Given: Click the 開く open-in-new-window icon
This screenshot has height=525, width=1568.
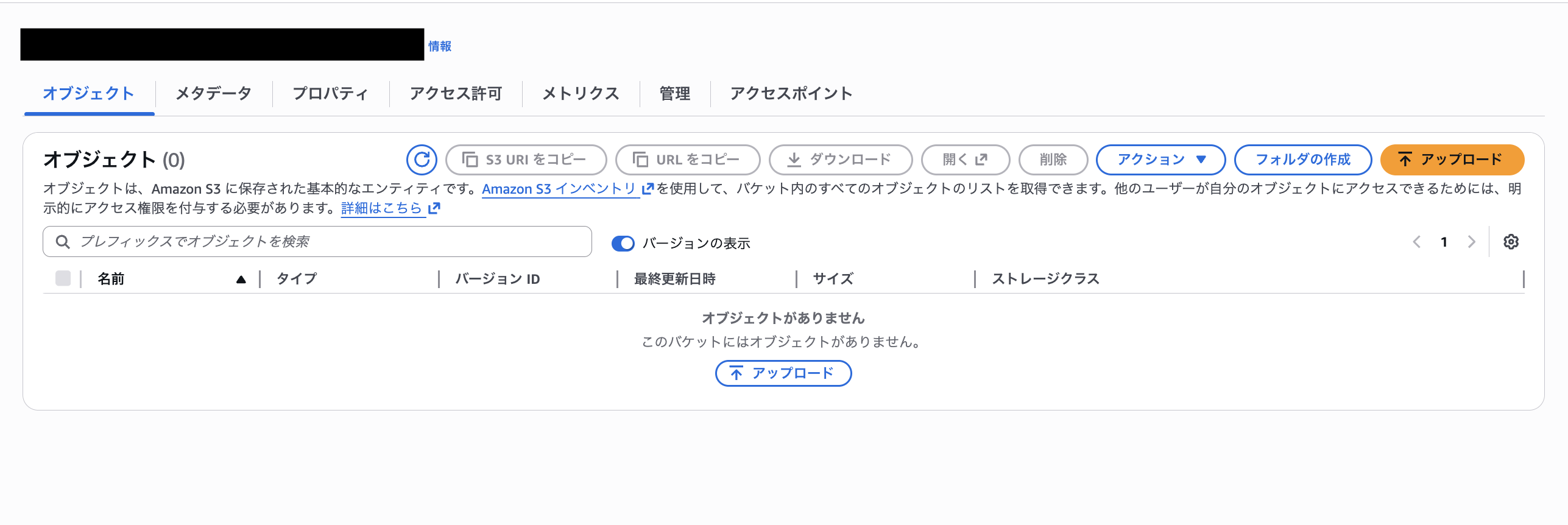Looking at the screenshot, I should click(981, 159).
